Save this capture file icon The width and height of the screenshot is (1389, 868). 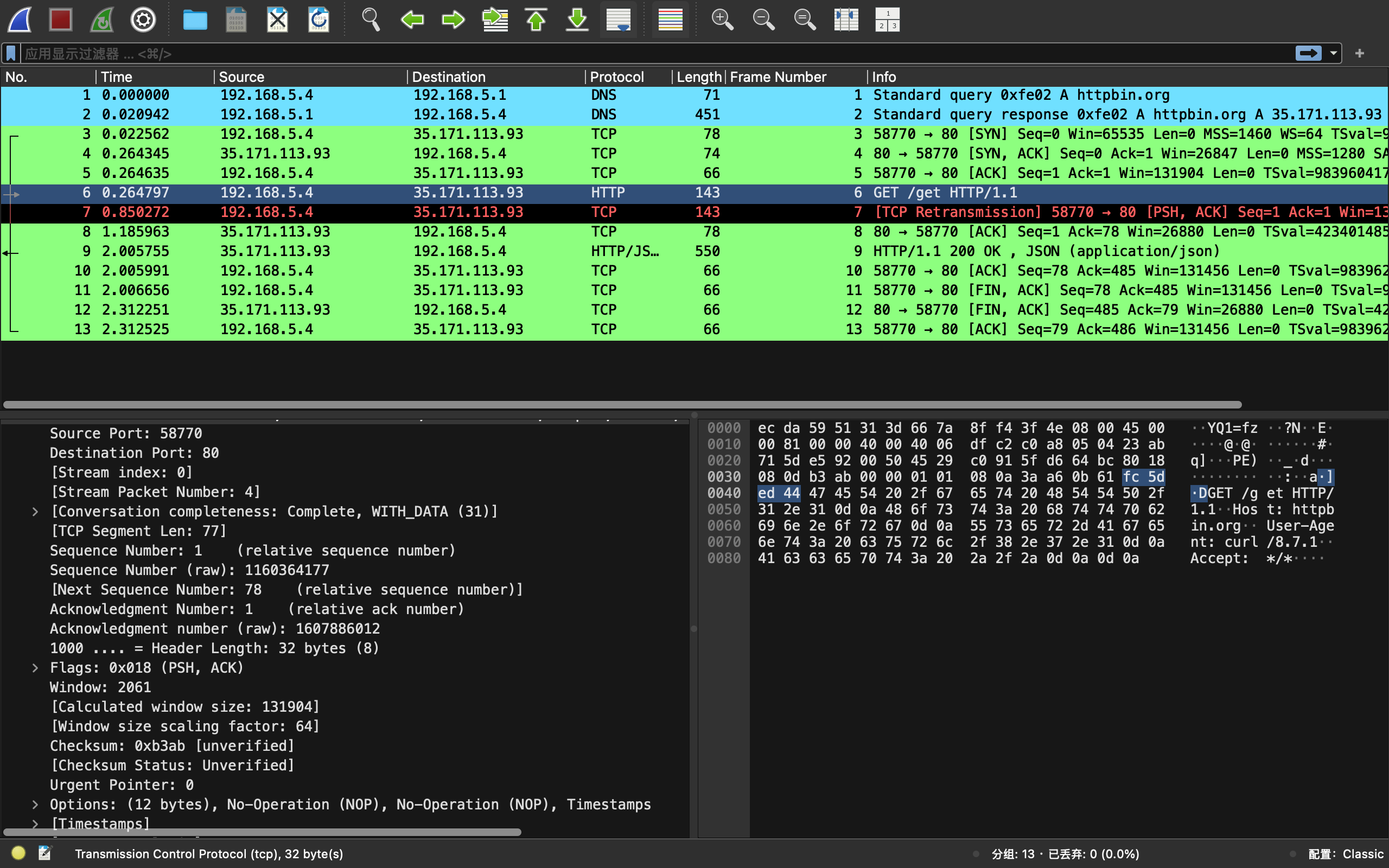pos(236,20)
